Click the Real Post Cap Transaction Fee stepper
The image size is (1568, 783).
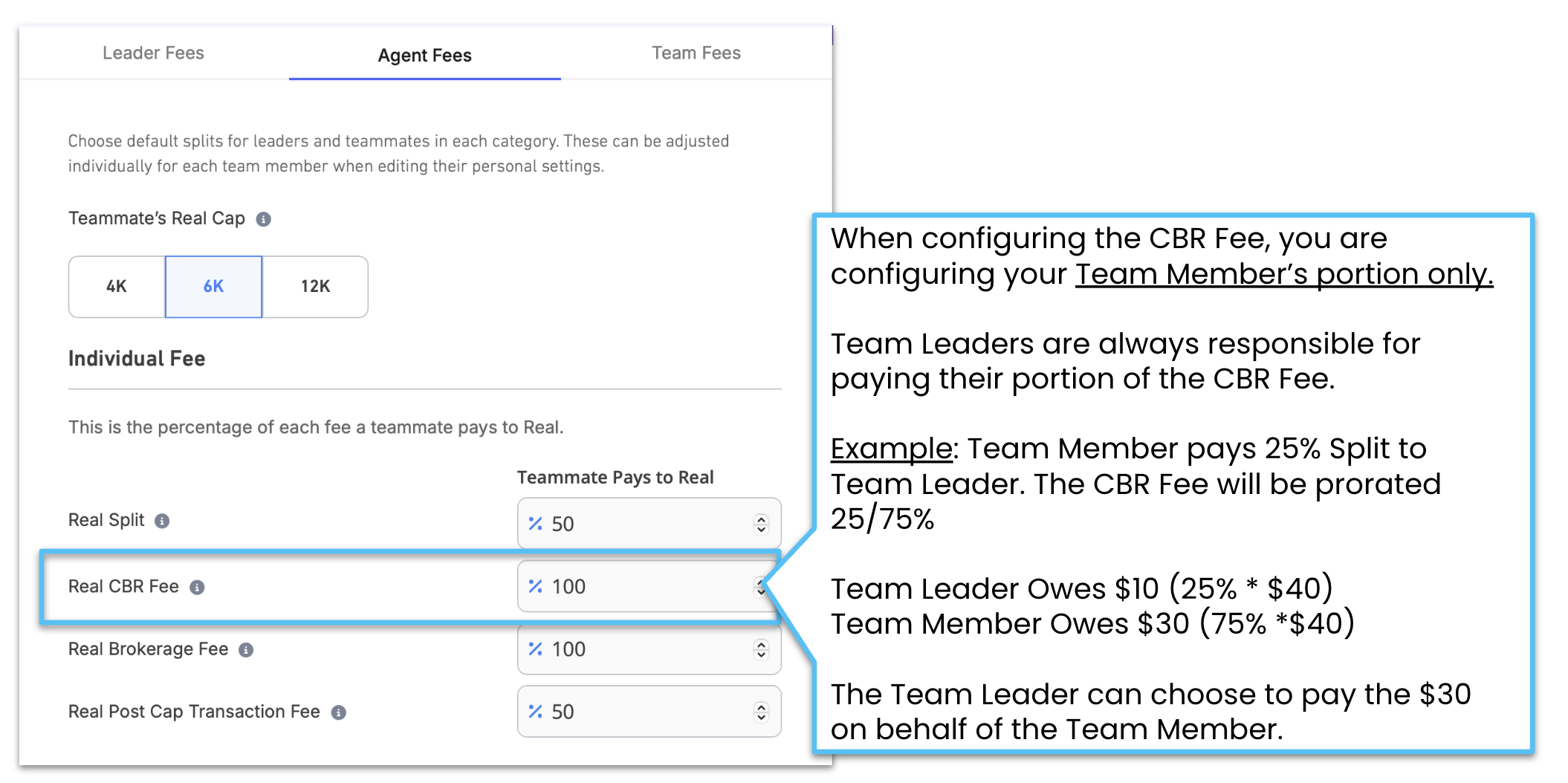pos(761,712)
